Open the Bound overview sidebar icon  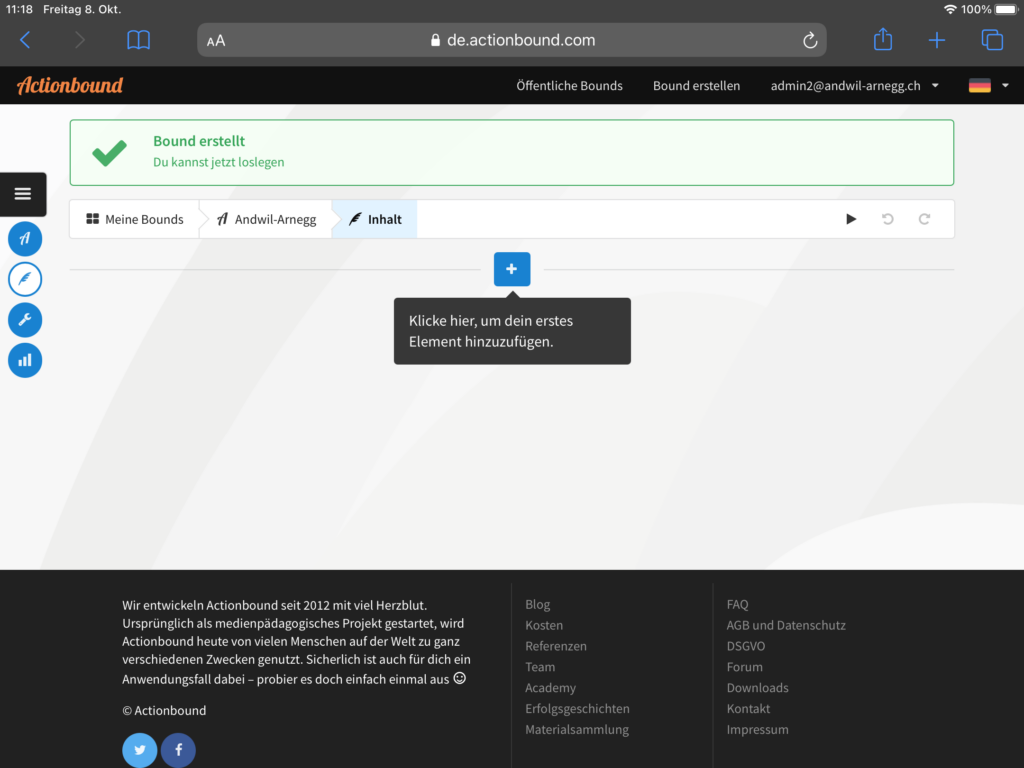(25, 239)
